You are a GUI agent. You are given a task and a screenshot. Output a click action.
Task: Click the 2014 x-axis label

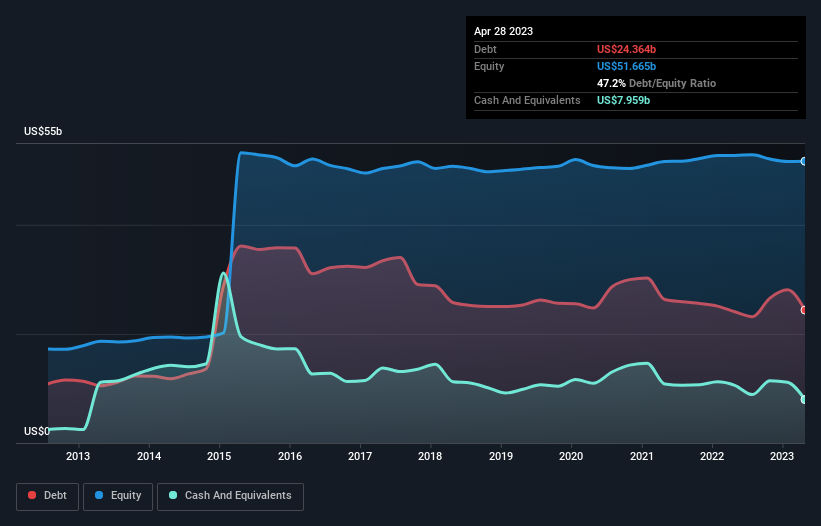pyautogui.click(x=149, y=456)
